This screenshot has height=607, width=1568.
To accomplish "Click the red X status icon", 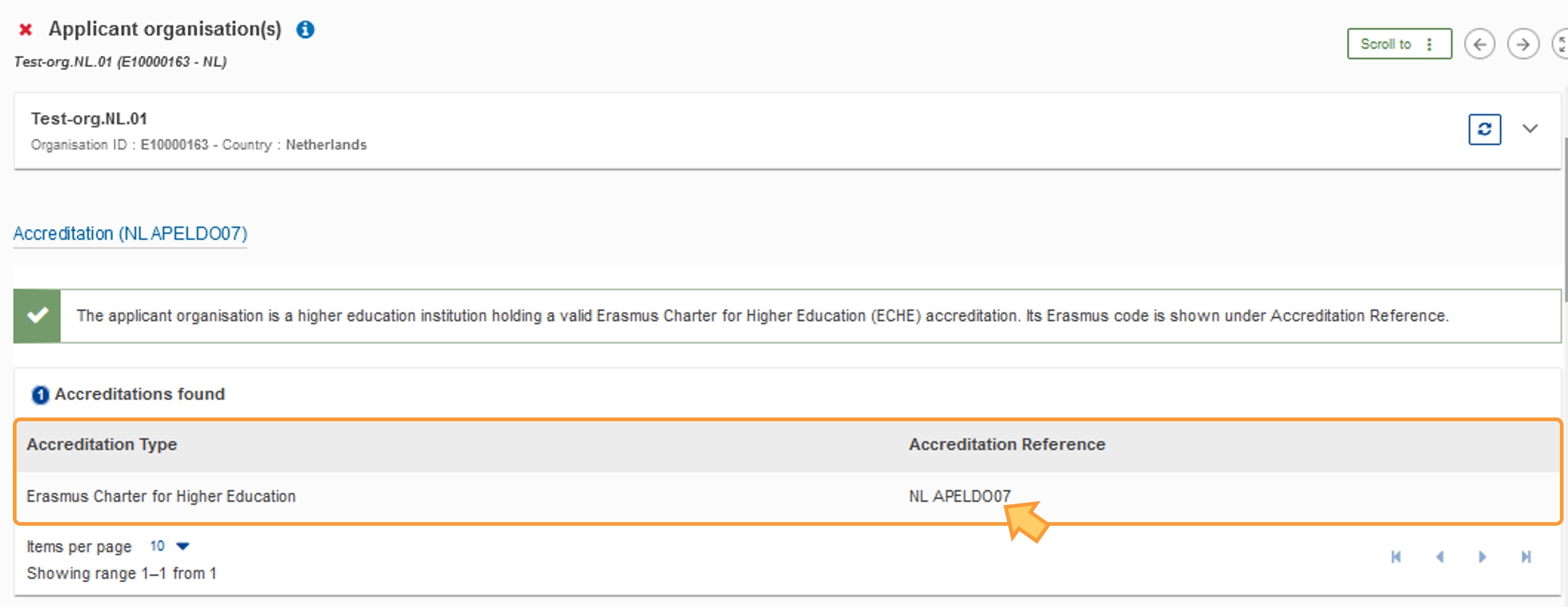I will tap(26, 29).
